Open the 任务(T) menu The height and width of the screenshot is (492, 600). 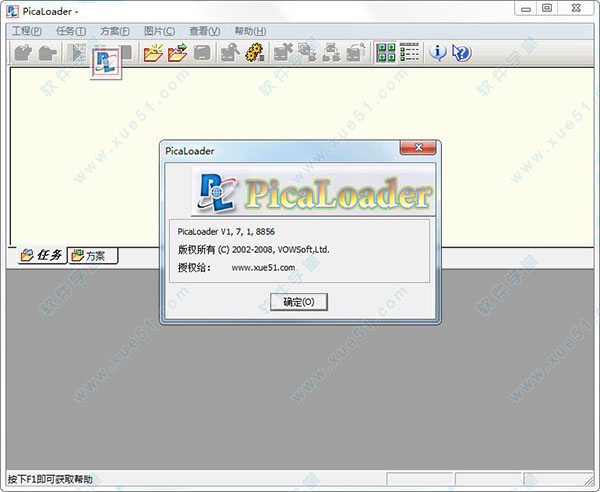[x=71, y=31]
